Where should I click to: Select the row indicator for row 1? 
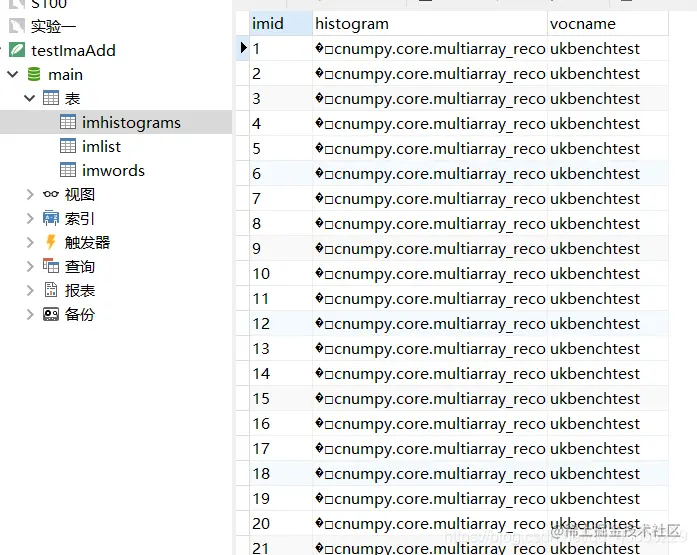click(x=243, y=48)
